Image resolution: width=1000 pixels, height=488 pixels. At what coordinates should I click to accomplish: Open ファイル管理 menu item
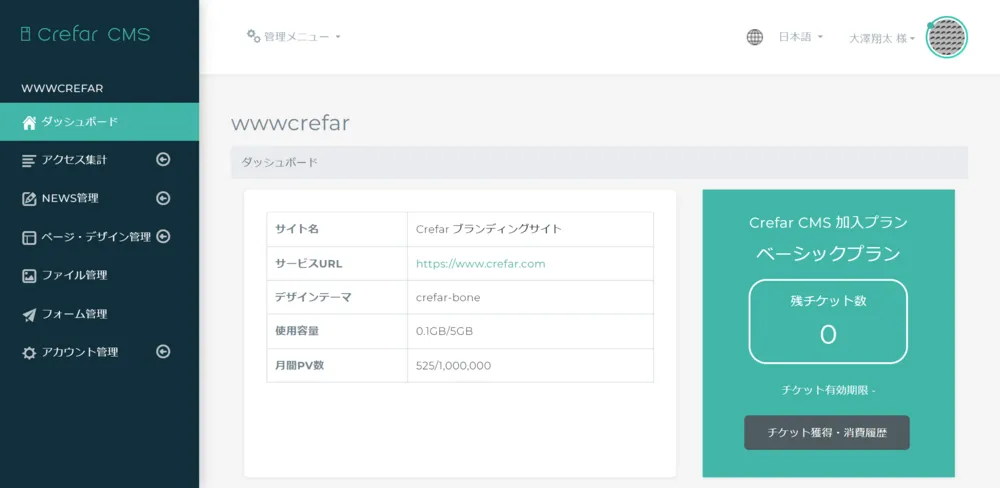pos(99,276)
